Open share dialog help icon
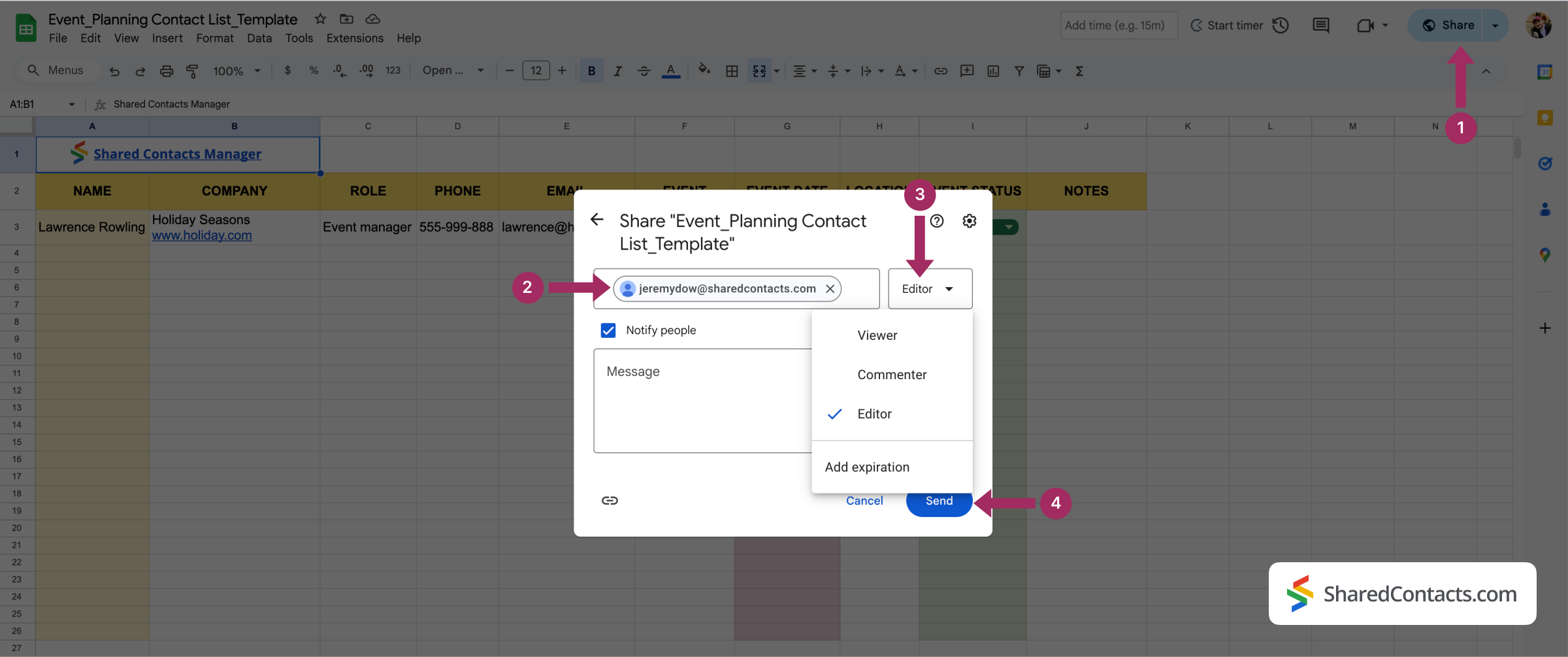Image resolution: width=1568 pixels, height=657 pixels. coord(937,221)
